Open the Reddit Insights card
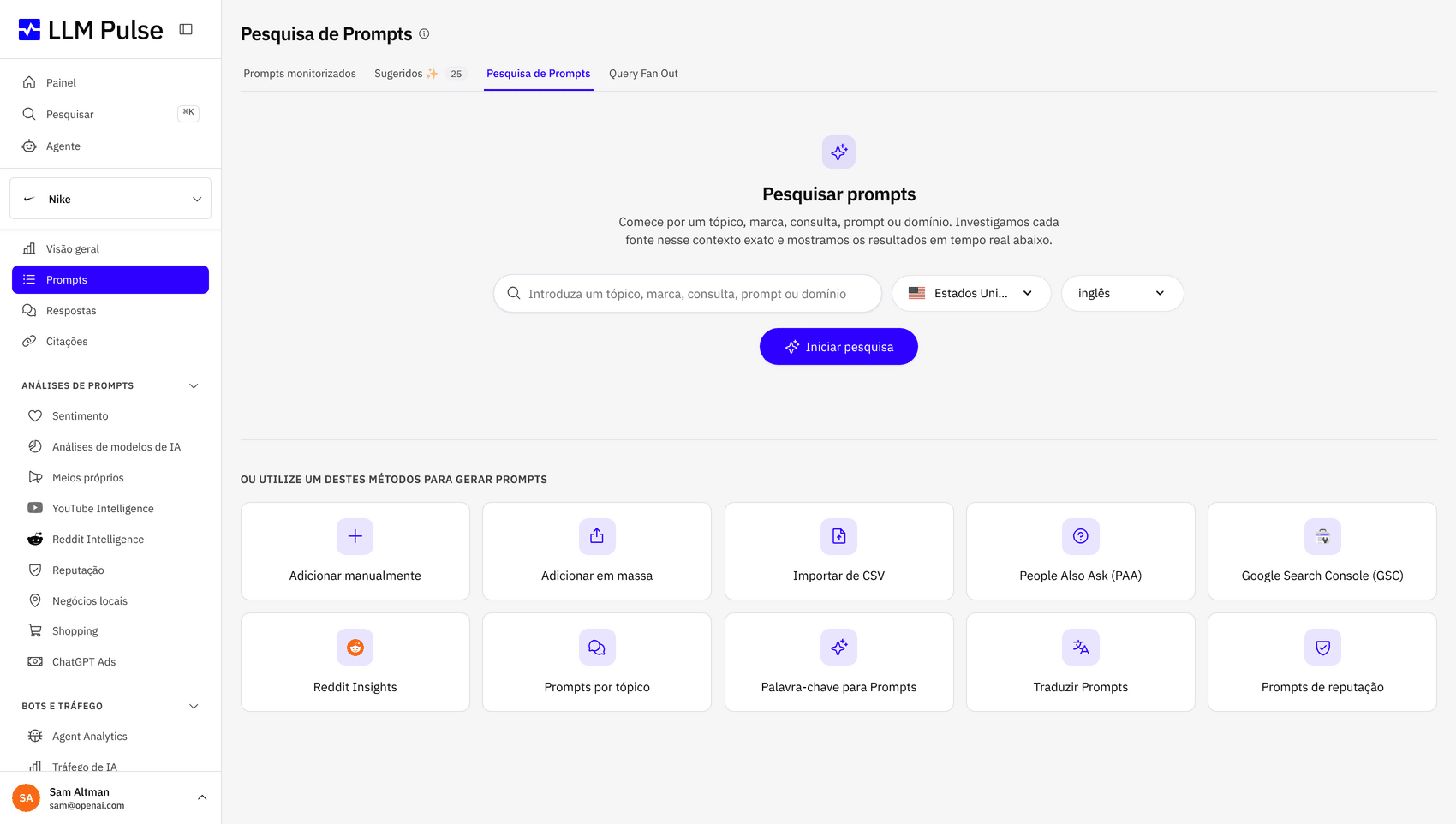1456x824 pixels. (355, 662)
